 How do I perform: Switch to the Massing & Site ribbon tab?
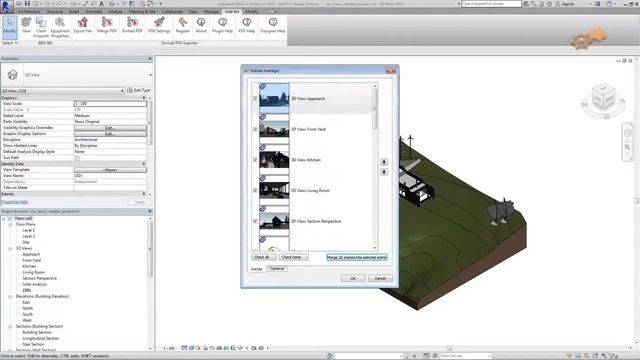(x=142, y=12)
